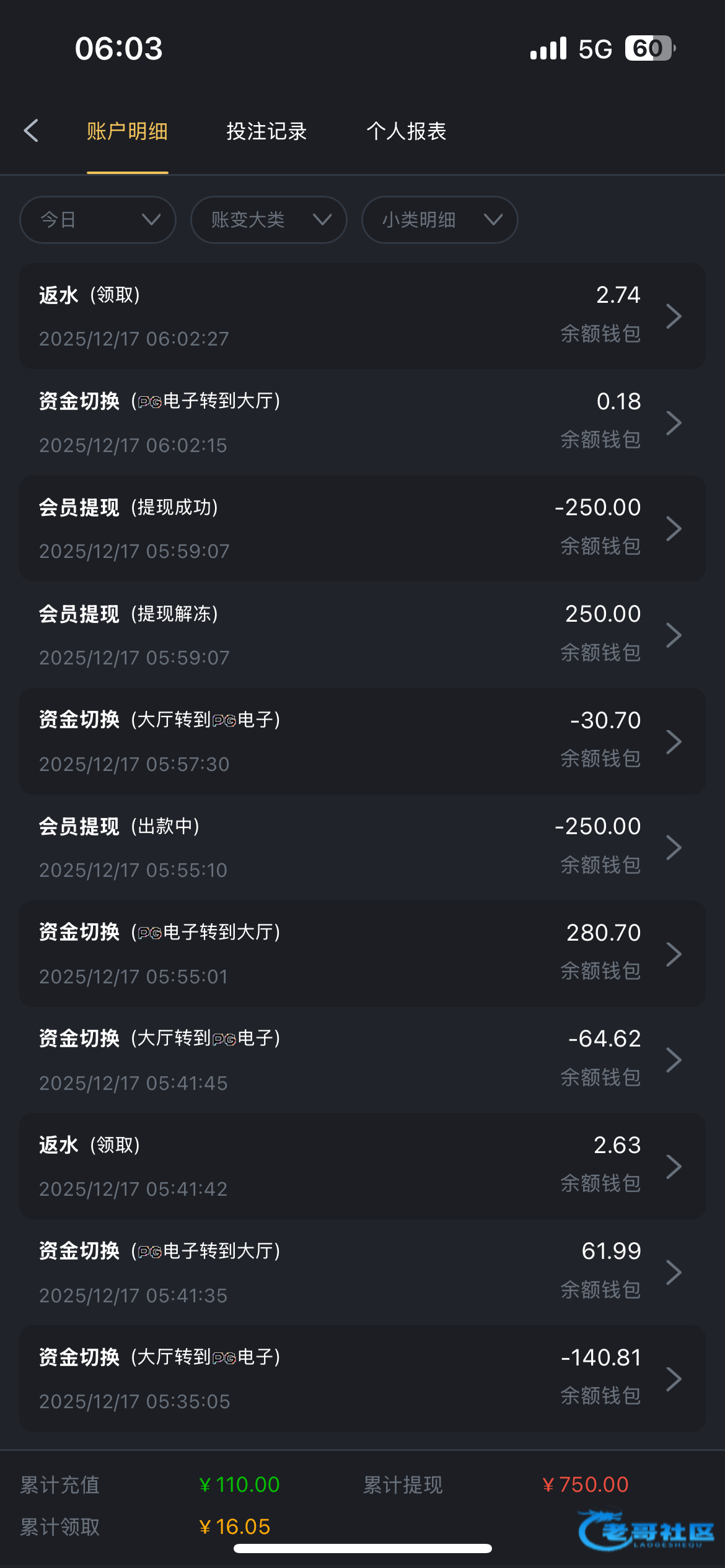The width and height of the screenshot is (725, 1568).
Task: Tap the 累计提现 ¥750.00 total
Action: [x=585, y=1484]
